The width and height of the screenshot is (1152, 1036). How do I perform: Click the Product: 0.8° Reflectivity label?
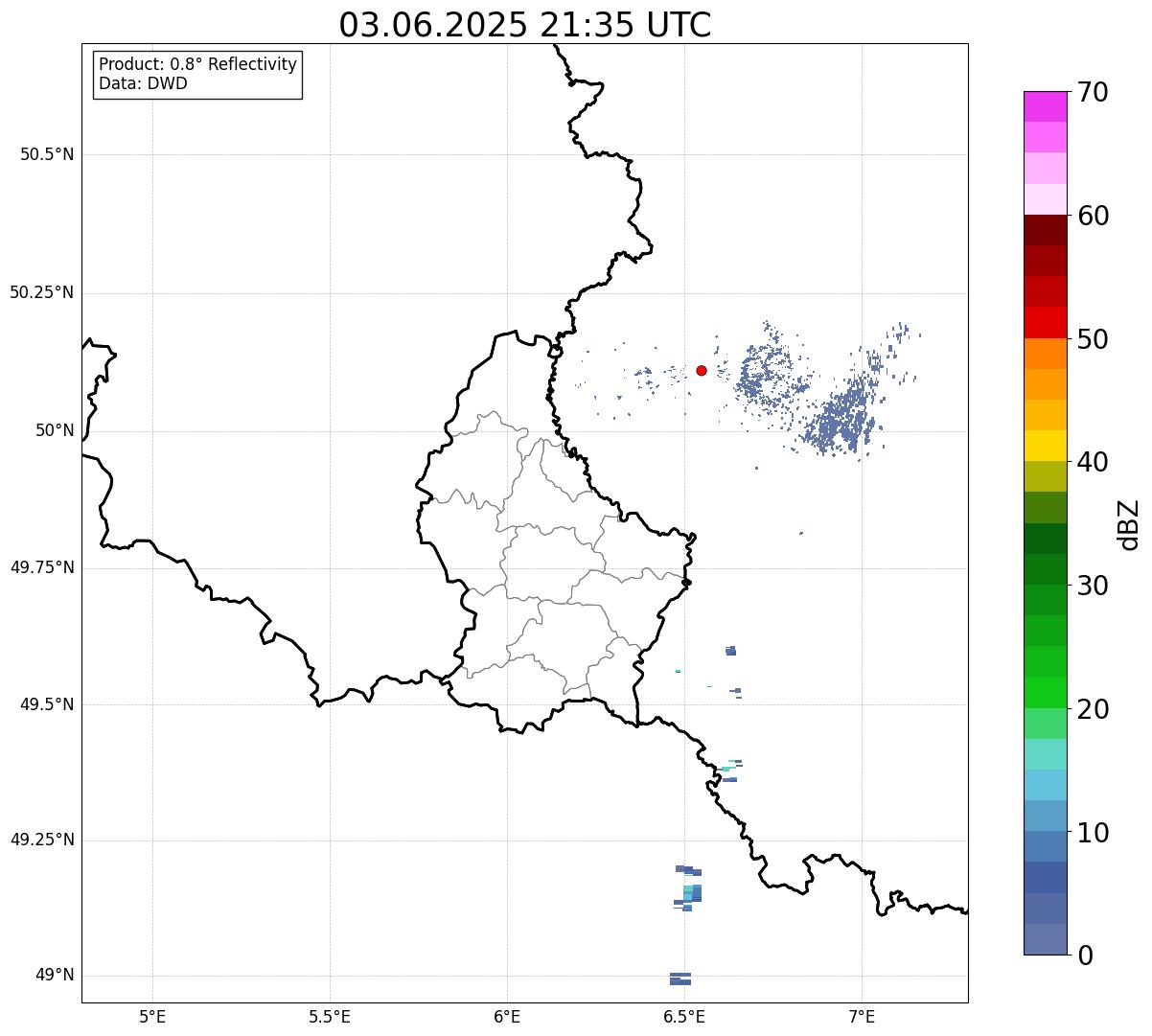[198, 64]
